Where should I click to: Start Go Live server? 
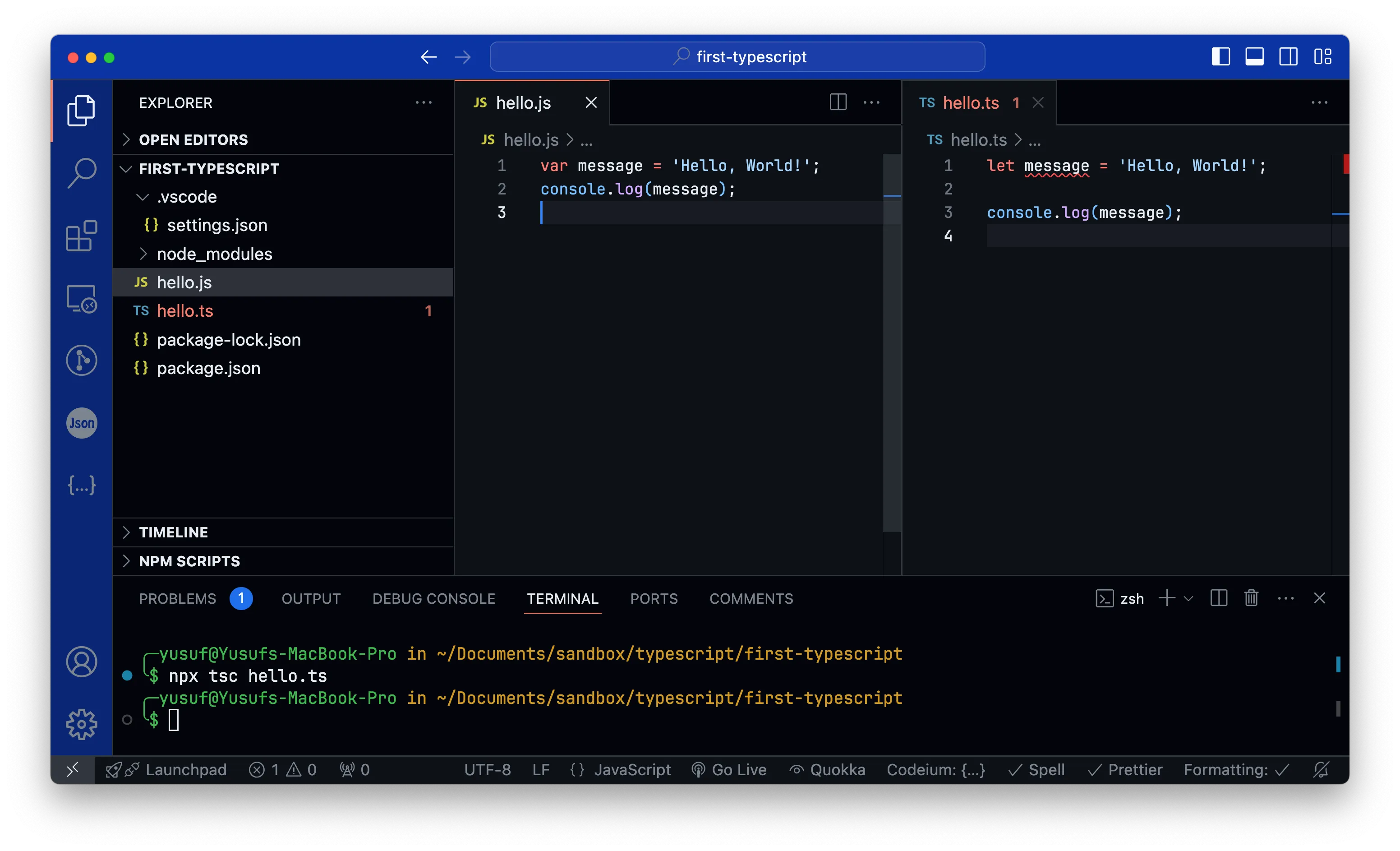coord(729,770)
